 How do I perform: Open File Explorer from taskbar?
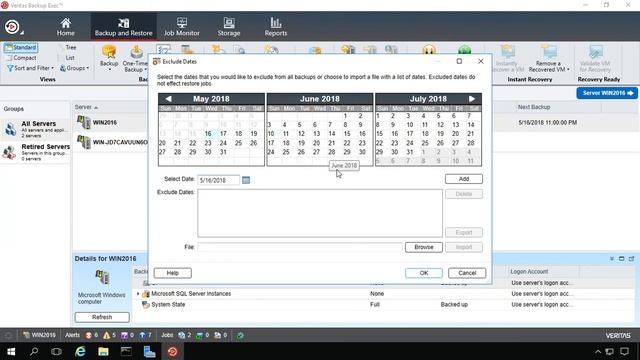(103, 351)
